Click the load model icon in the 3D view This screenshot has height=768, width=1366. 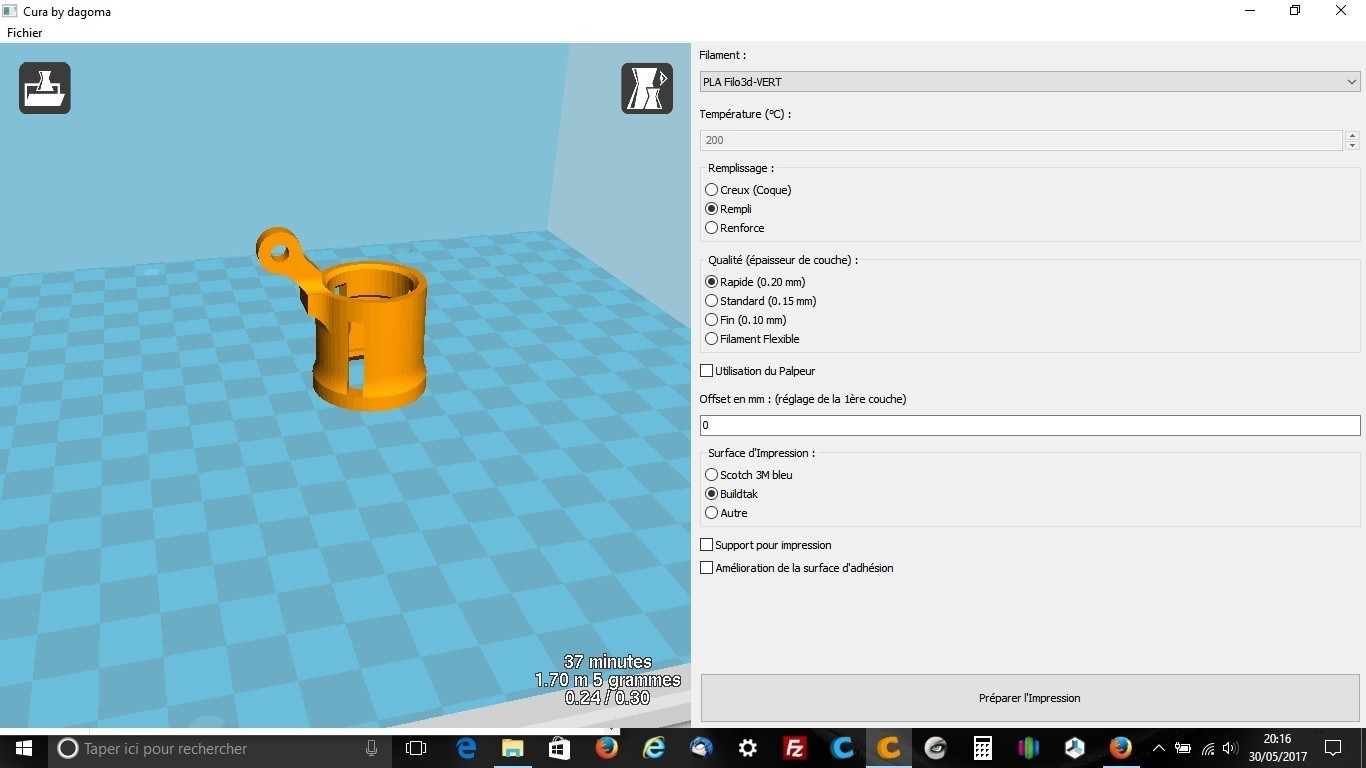tap(45, 88)
